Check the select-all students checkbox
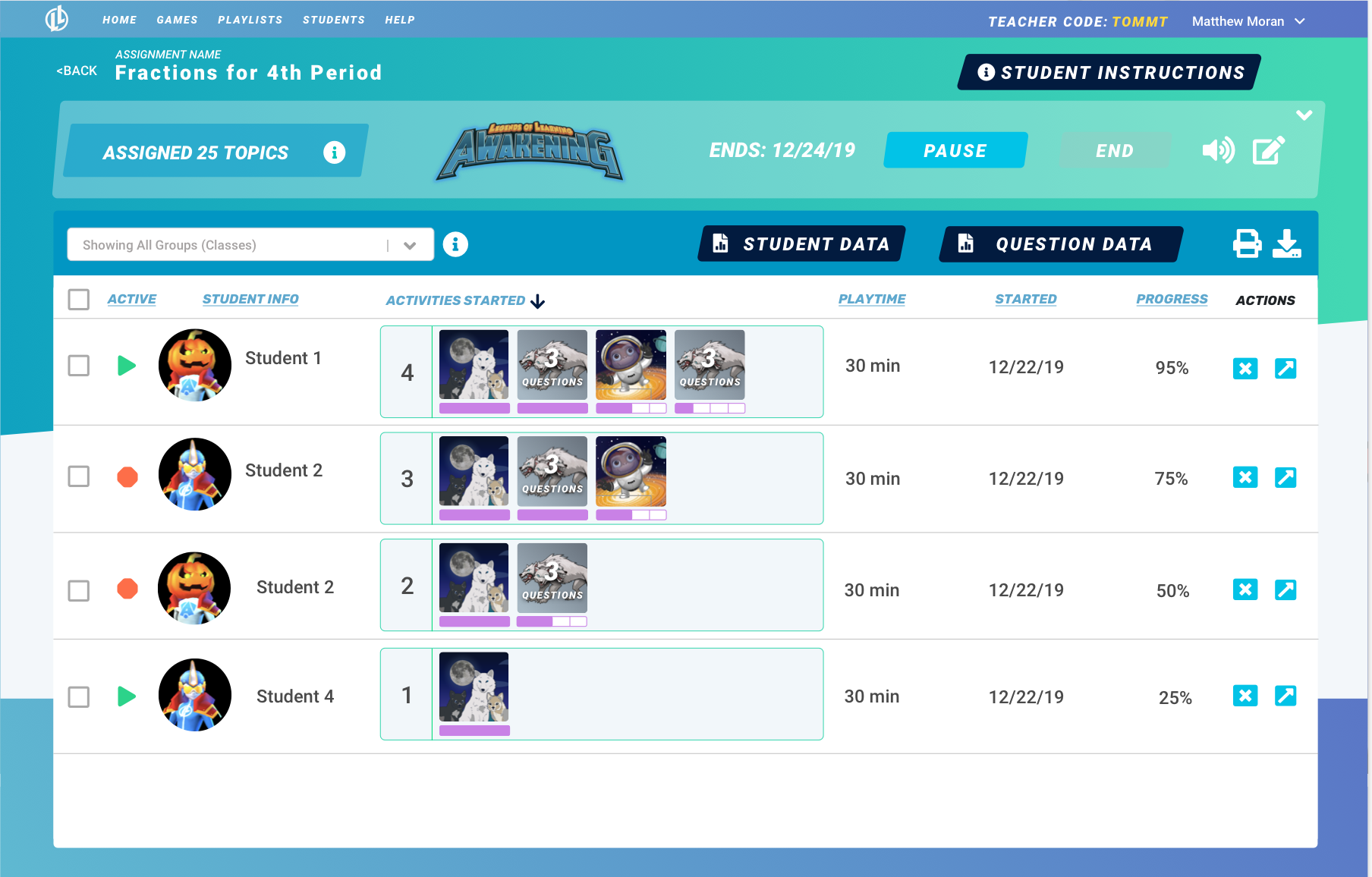Image resolution: width=1372 pixels, height=877 pixels. point(78,300)
